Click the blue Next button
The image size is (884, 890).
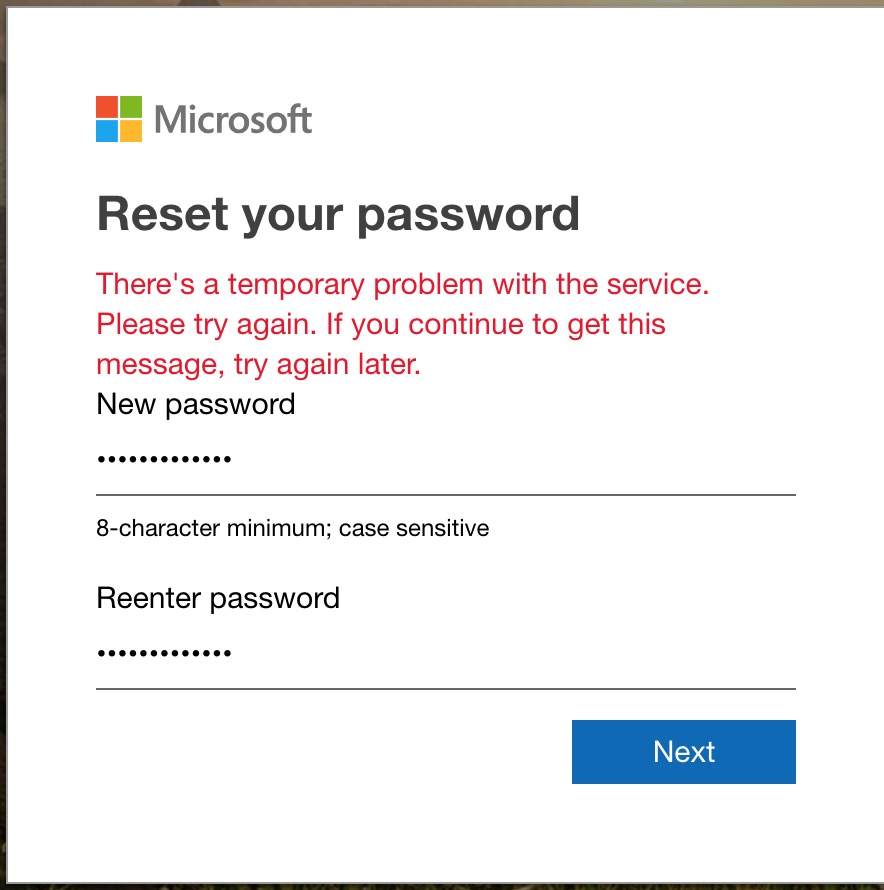(x=684, y=752)
